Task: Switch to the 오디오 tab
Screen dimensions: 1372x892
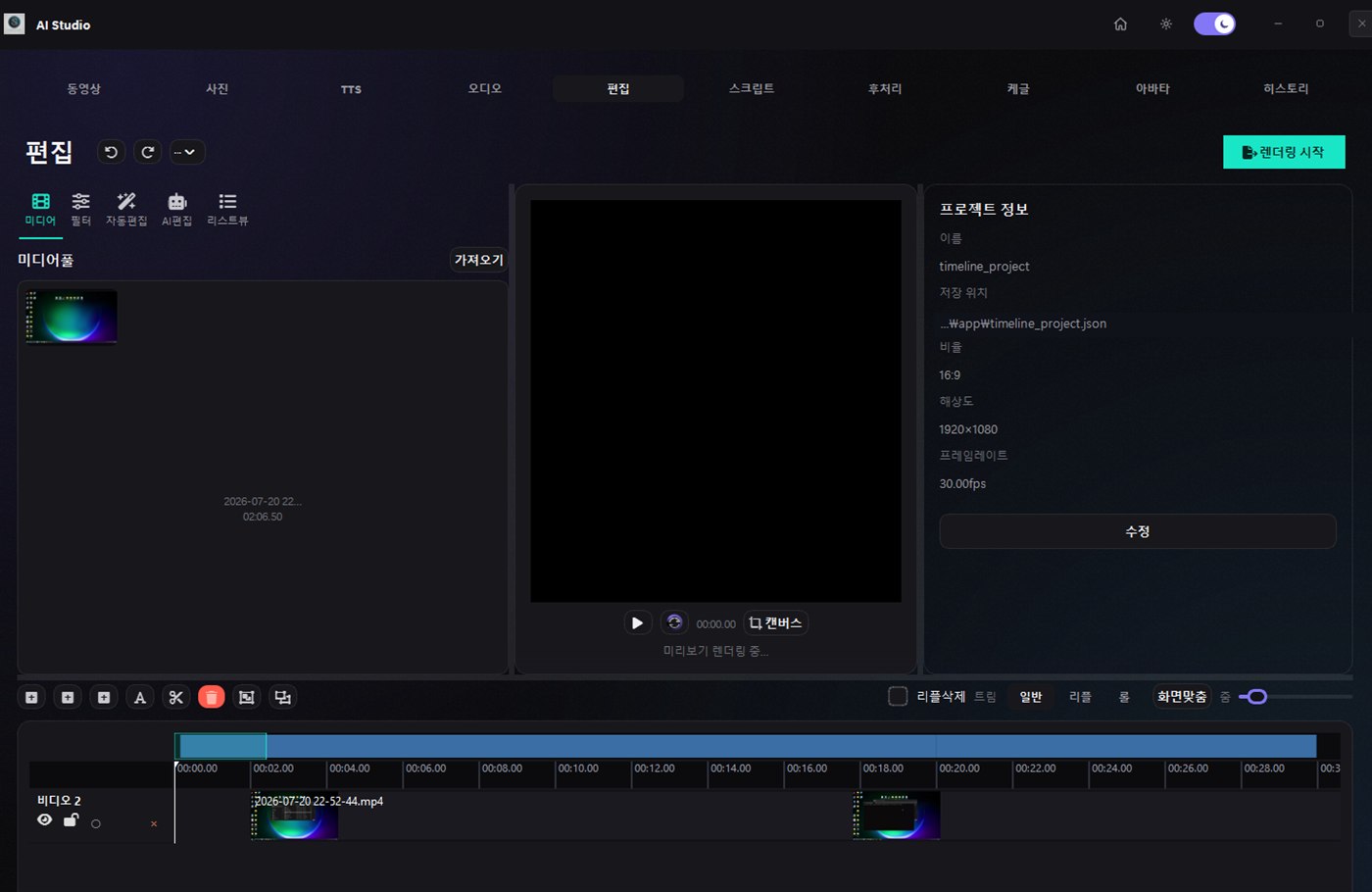Action: 485,89
